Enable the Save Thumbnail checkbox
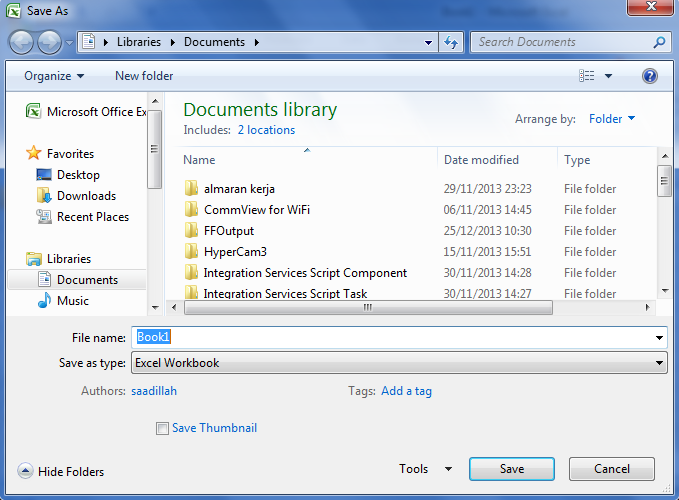 (162, 429)
